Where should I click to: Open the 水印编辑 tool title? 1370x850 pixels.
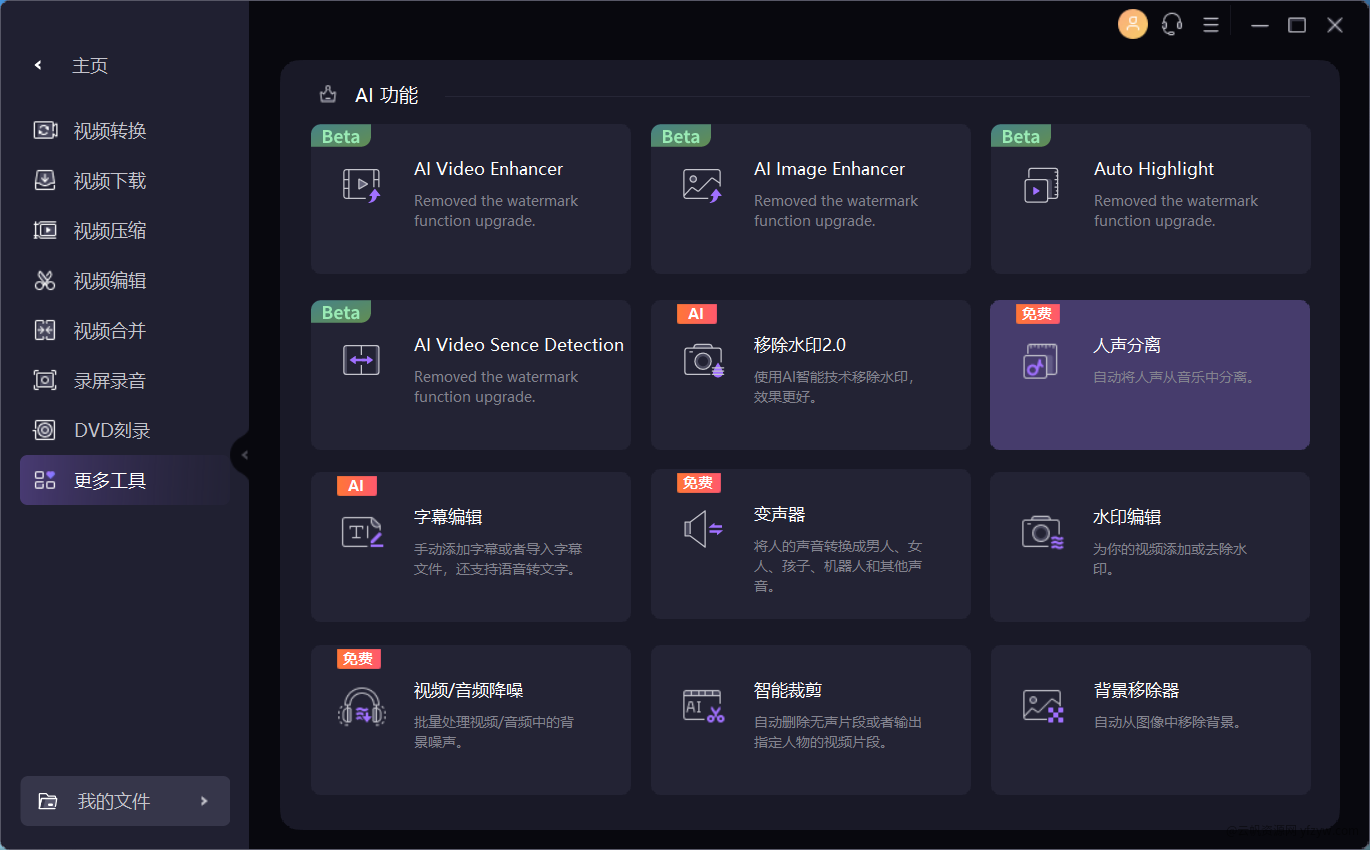coord(1127,517)
